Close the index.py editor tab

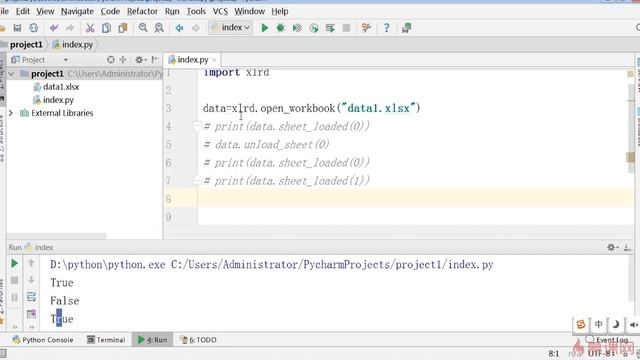[214, 60]
